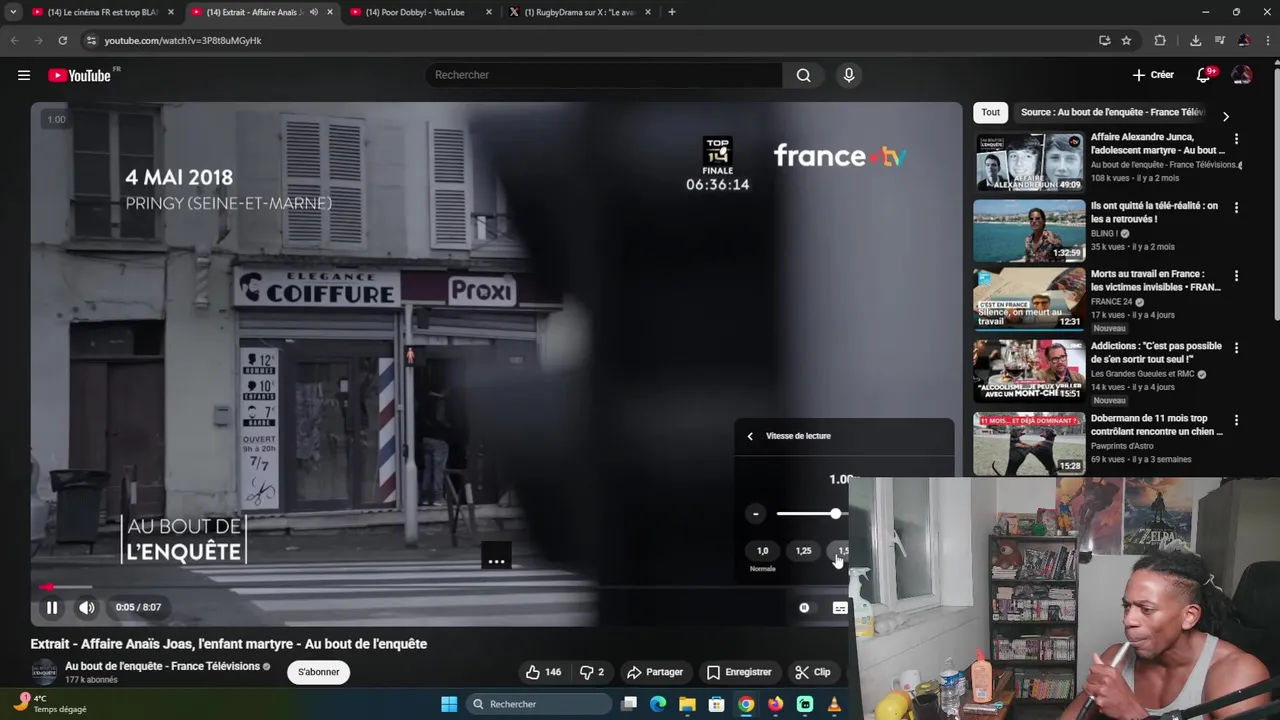Open the Dobermann de 11 mois video thumbnail
Image resolution: width=1280 pixels, height=720 pixels.
tap(1029, 444)
